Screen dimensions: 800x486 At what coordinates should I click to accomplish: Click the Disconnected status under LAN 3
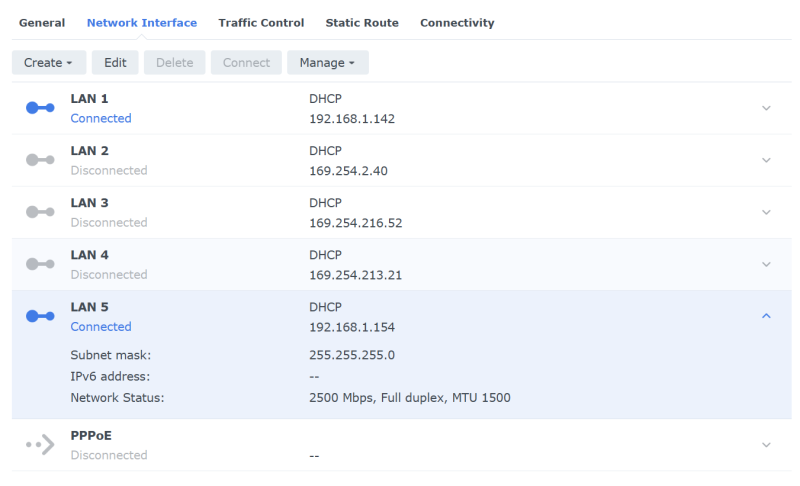click(109, 222)
